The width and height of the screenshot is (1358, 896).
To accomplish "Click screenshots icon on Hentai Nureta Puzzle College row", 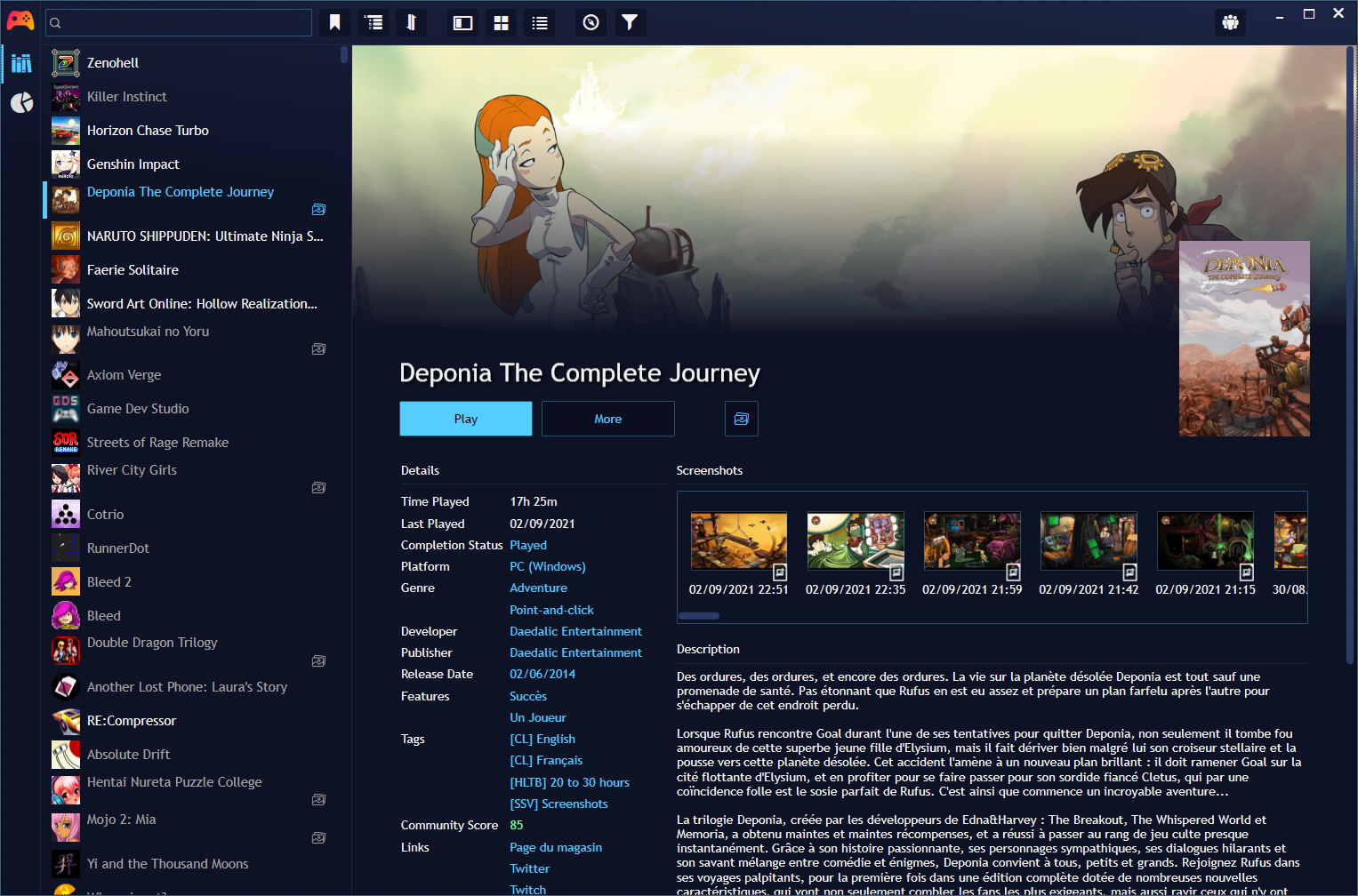I will [318, 800].
